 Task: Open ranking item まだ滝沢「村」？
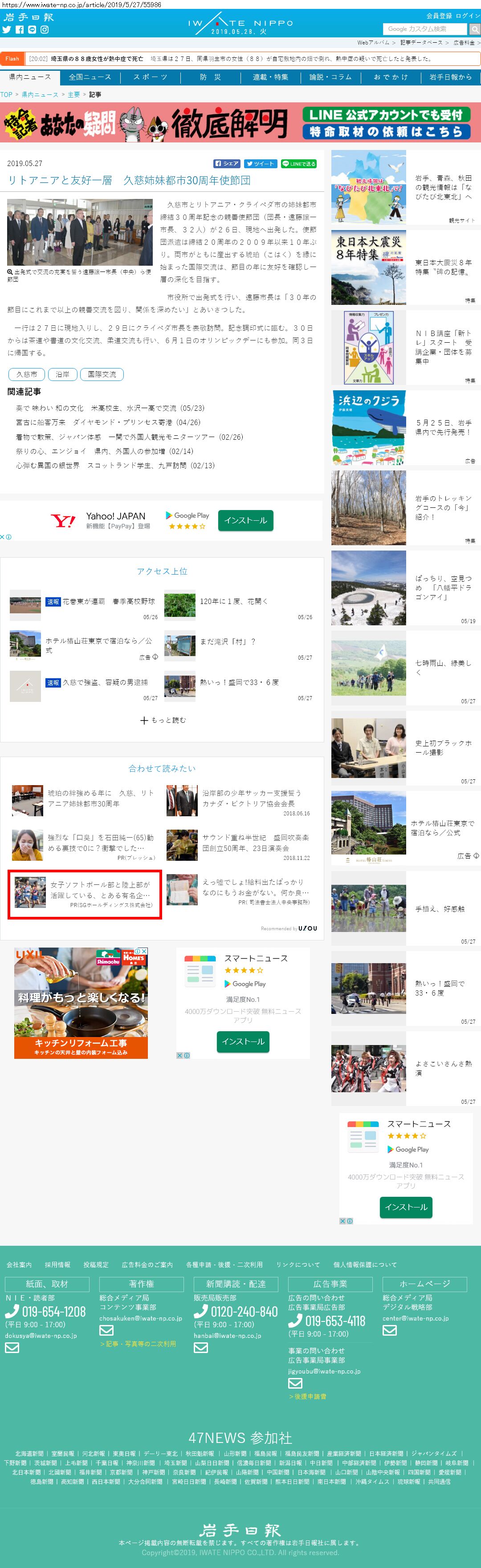(x=228, y=641)
